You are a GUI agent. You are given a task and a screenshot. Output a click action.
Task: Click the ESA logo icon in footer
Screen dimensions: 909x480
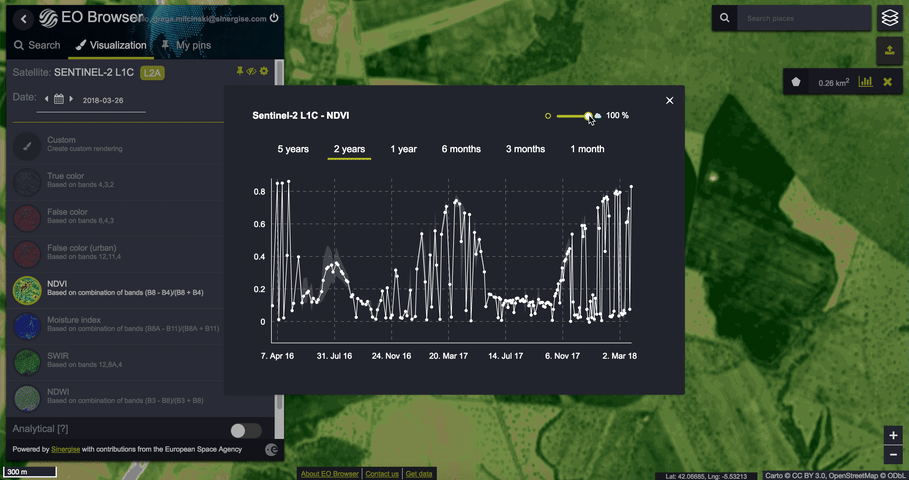pyautogui.click(x=271, y=449)
